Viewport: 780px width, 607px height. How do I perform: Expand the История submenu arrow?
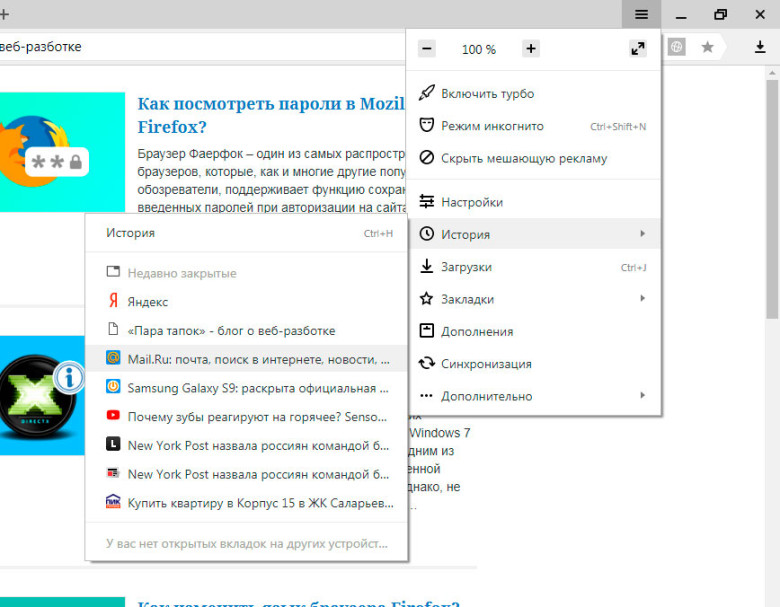pyautogui.click(x=643, y=234)
